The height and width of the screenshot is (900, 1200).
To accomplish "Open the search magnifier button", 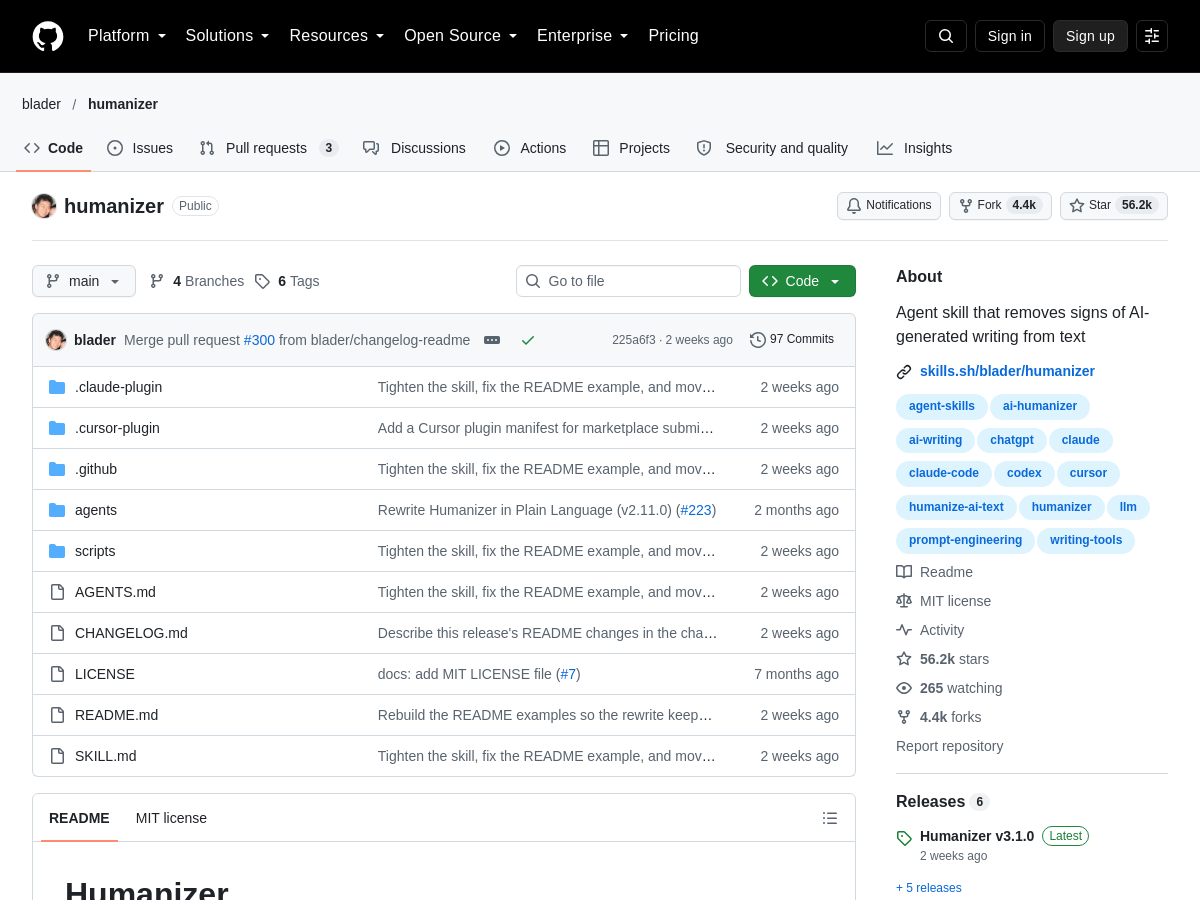I will pyautogui.click(x=946, y=36).
